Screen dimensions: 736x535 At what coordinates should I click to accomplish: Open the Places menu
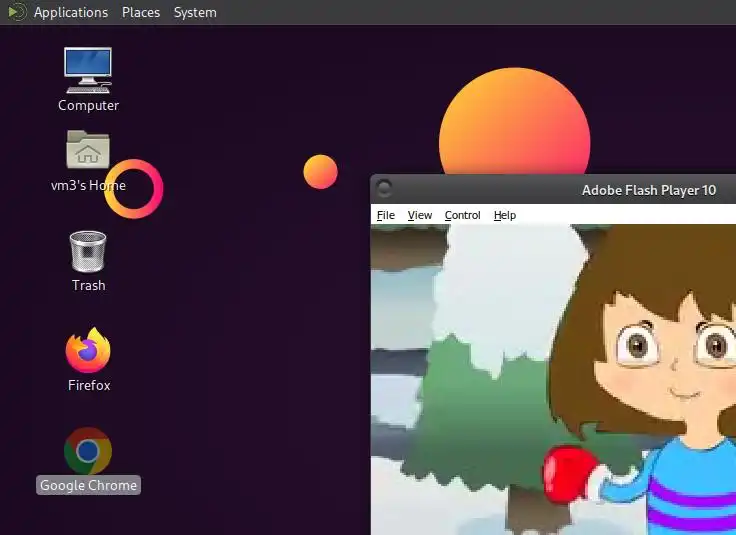click(x=141, y=12)
